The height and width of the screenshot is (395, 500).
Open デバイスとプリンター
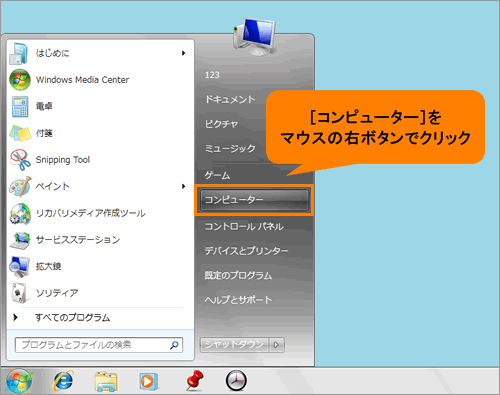[x=247, y=251]
